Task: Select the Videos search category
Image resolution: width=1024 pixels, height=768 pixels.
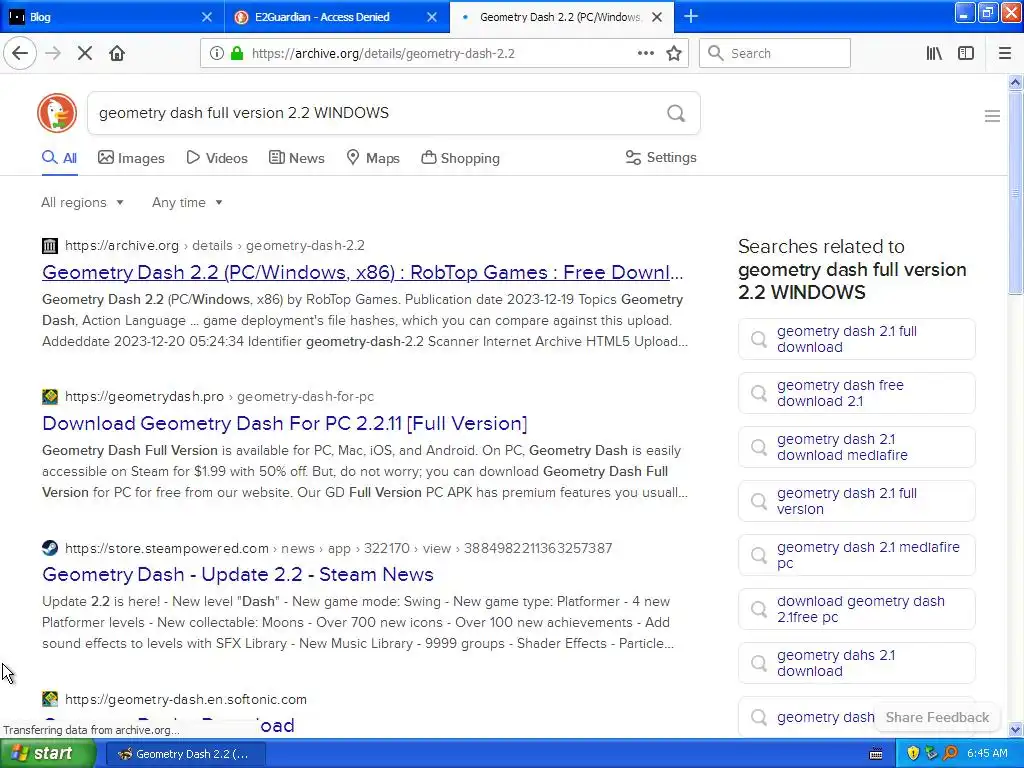Action: pyautogui.click(x=217, y=158)
